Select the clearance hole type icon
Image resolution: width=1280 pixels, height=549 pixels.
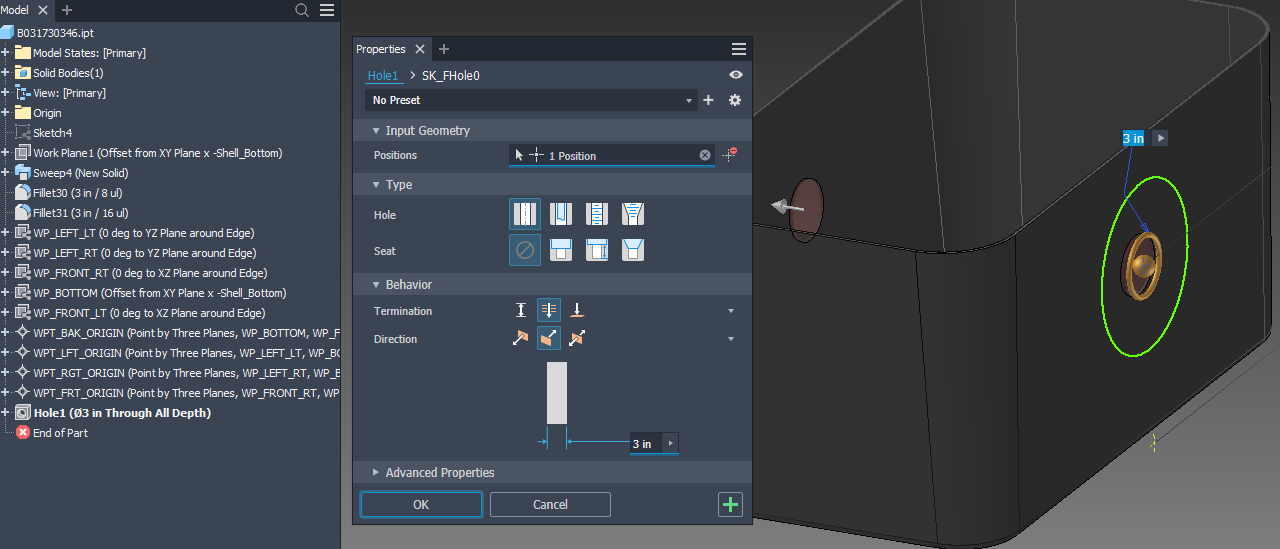click(x=561, y=214)
